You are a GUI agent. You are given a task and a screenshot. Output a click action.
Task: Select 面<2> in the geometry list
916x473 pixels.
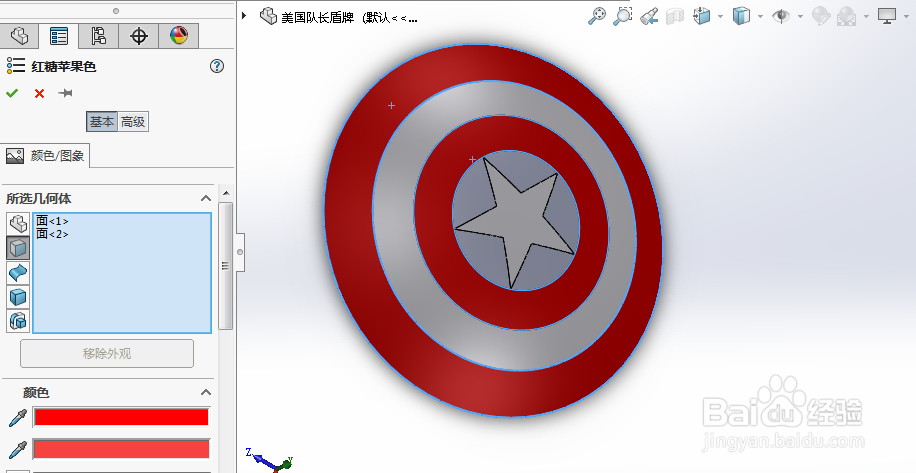[52, 234]
